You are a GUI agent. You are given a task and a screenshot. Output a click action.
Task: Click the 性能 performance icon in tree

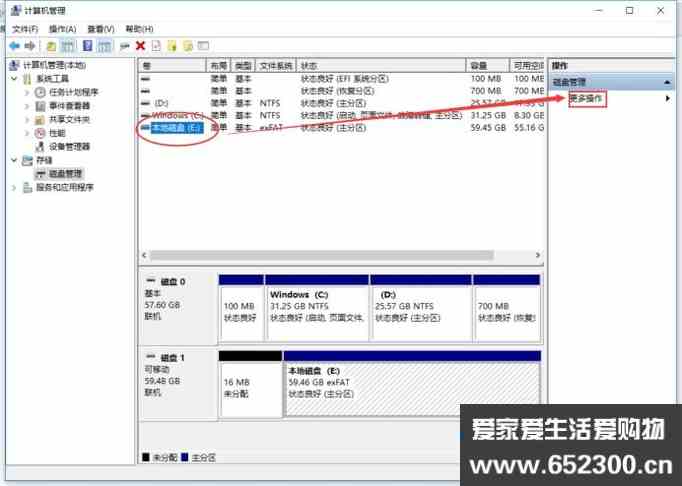tap(40, 133)
